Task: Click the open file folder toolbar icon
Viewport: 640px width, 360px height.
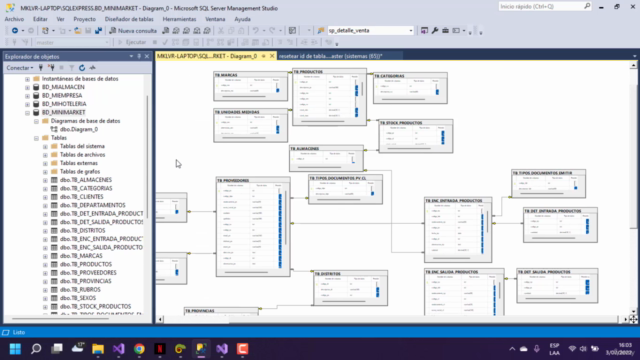Action: [x=78, y=31]
